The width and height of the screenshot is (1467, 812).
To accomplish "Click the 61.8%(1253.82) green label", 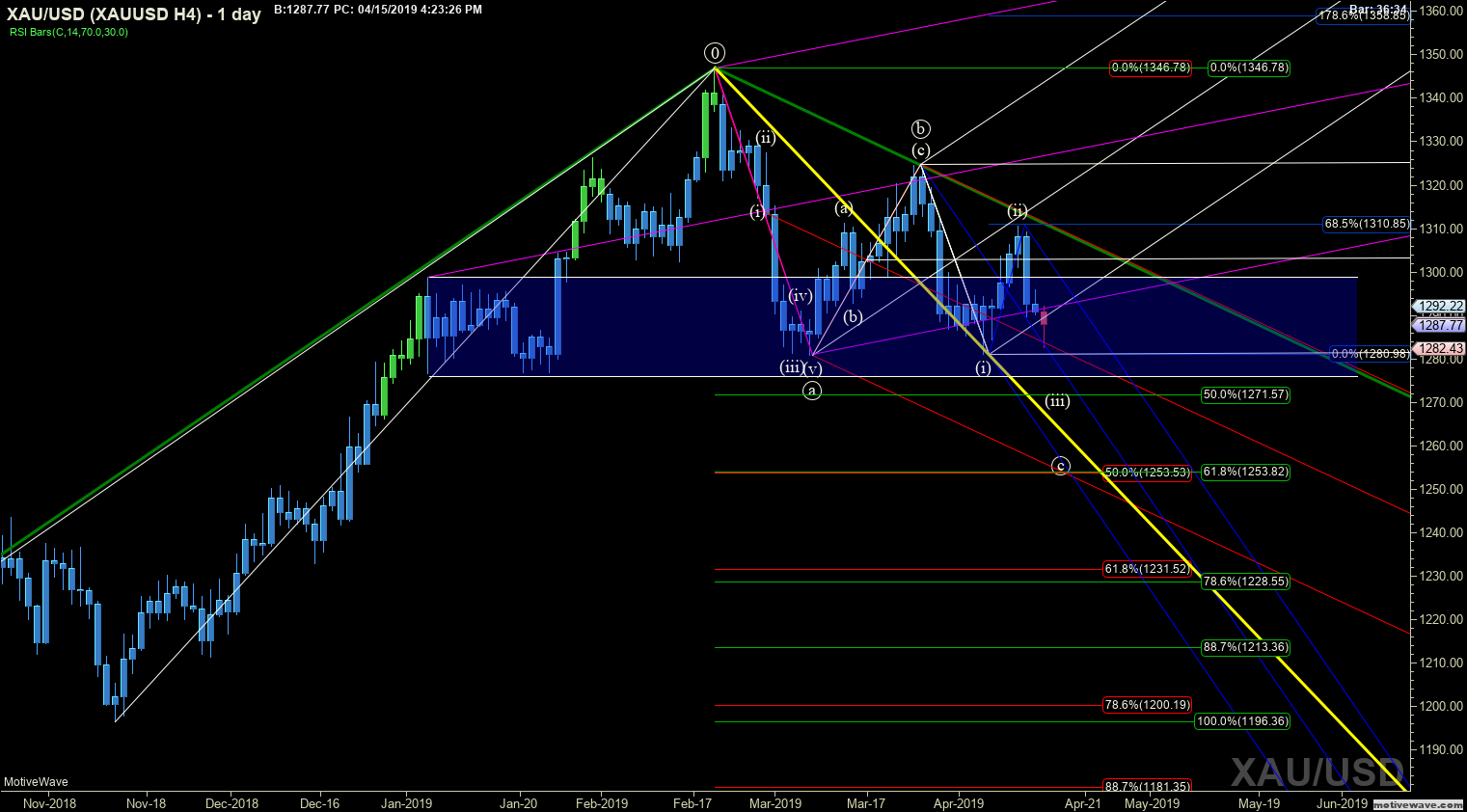I will 1245,472.
